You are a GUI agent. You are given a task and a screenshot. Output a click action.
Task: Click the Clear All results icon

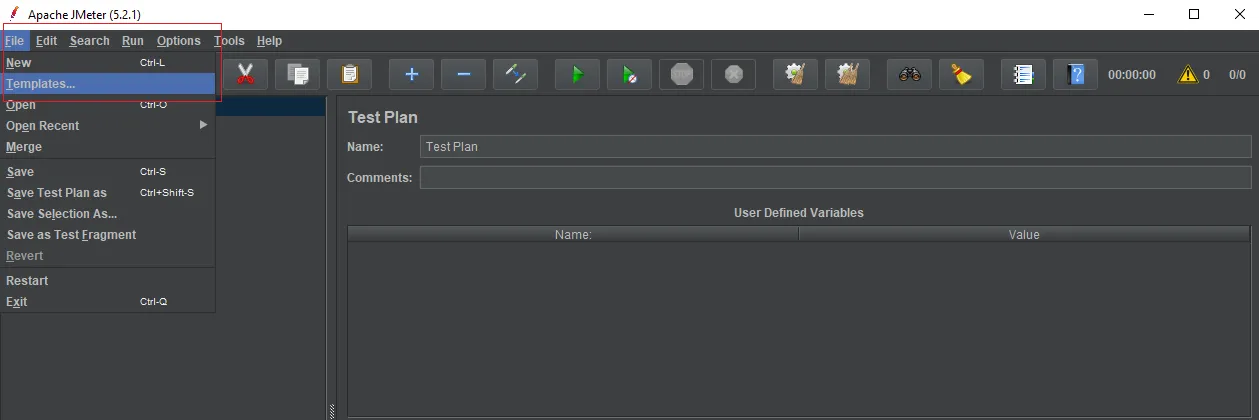pos(847,74)
